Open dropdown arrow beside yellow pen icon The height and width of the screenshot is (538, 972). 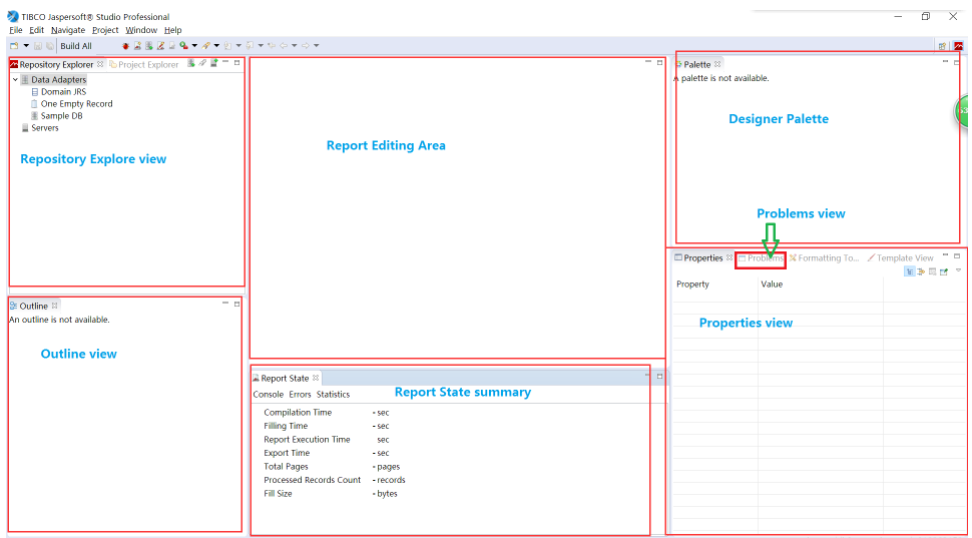(216, 46)
